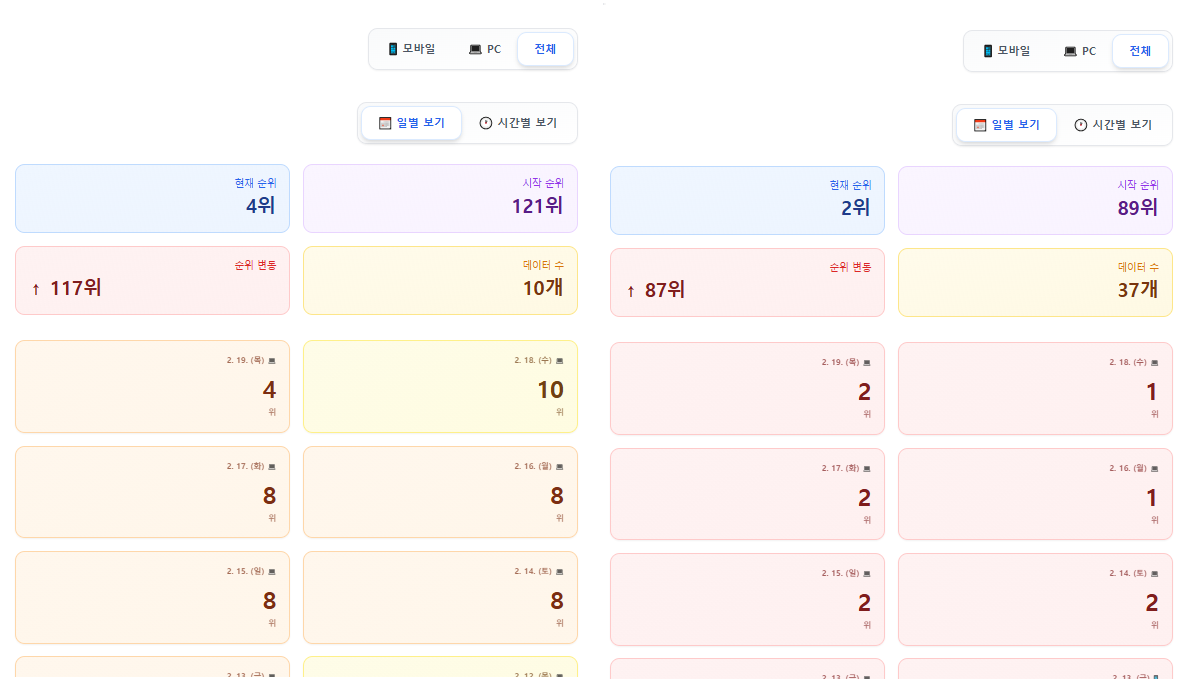Select 모바일 phone icon in left panel
This screenshot has height=686, width=1188.
click(393, 49)
